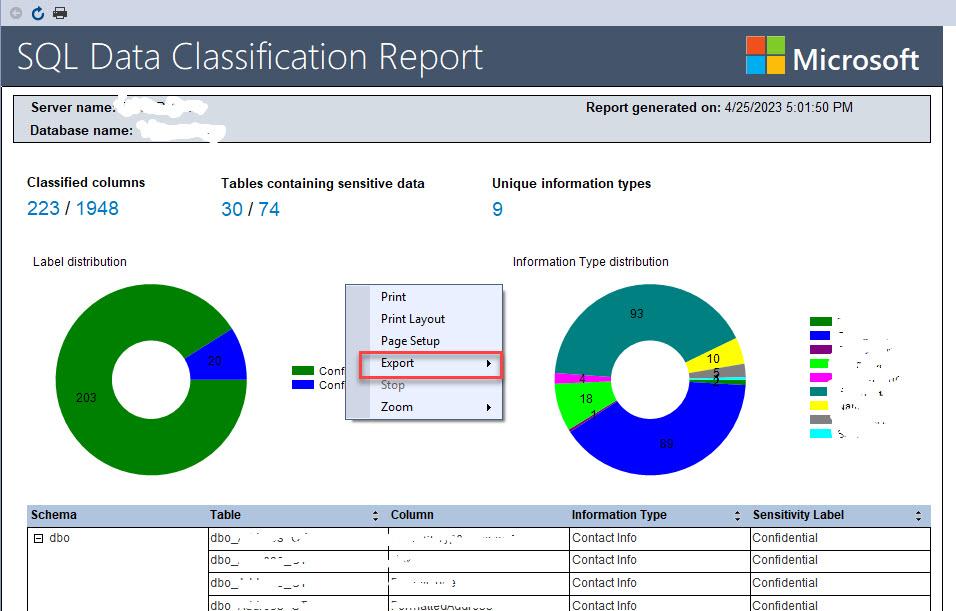
Task: Choose Print from the context menu
Action: click(x=393, y=297)
